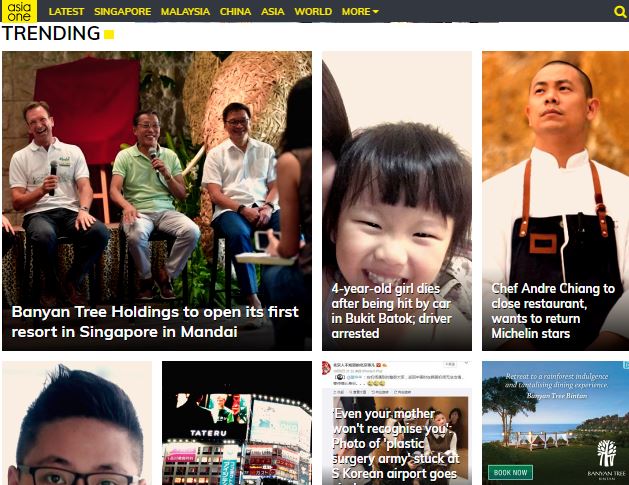Open the TATERU night cityscape thumbnail
Viewport: 629px width, 485px height.
point(237,423)
